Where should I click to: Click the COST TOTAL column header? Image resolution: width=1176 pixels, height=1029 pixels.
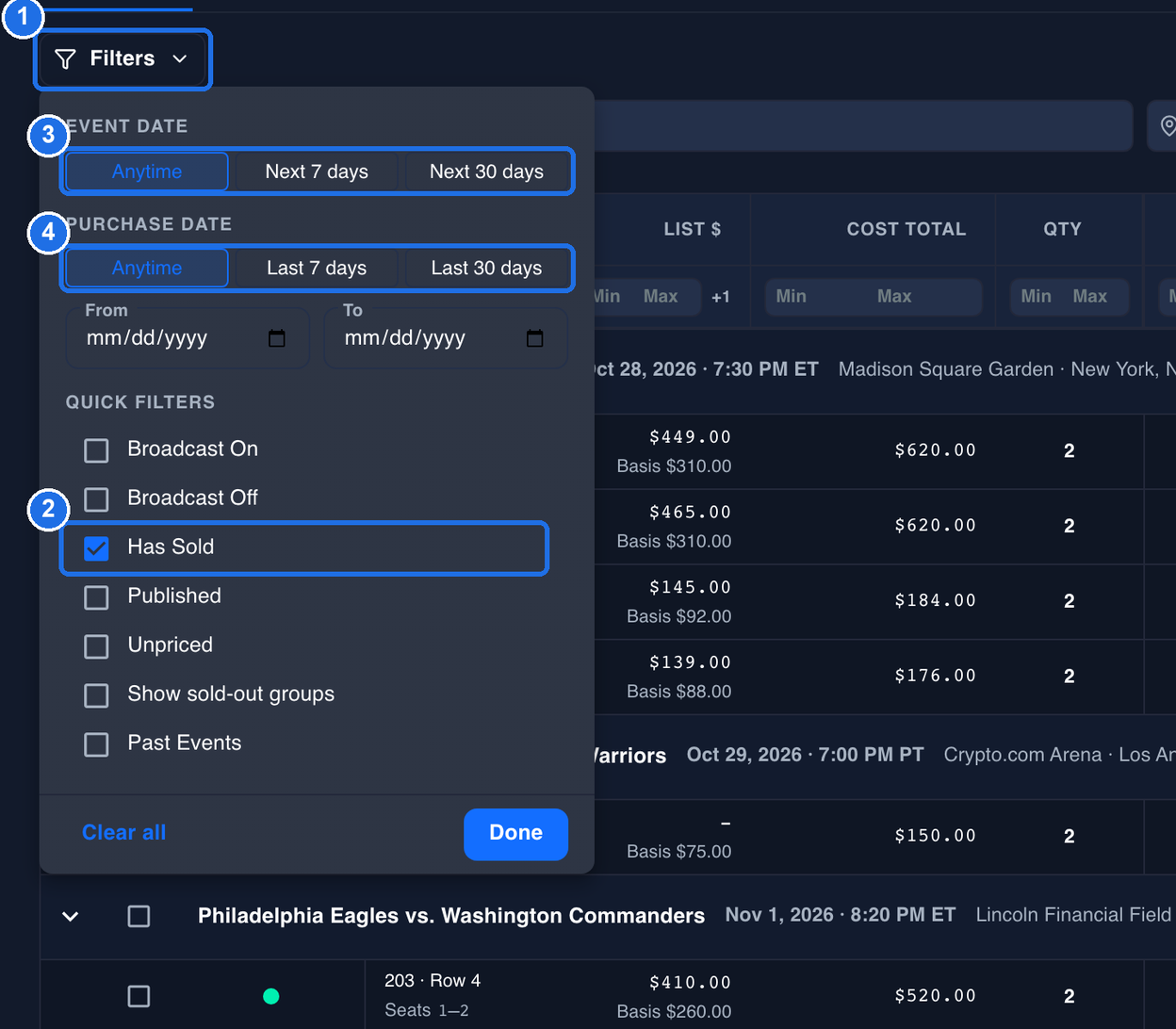pyautogui.click(x=906, y=229)
